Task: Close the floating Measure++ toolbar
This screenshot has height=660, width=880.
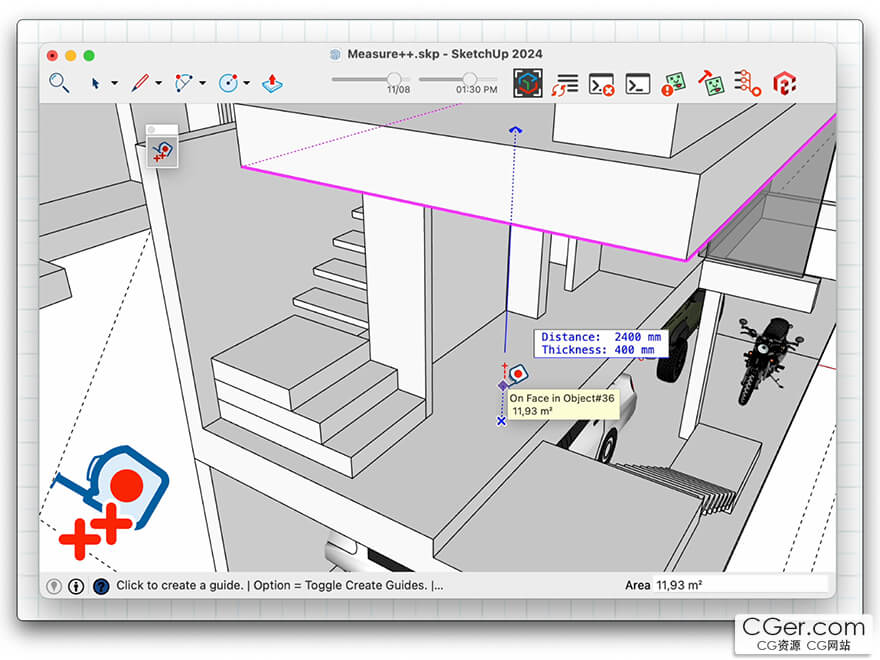Action: click(x=152, y=129)
